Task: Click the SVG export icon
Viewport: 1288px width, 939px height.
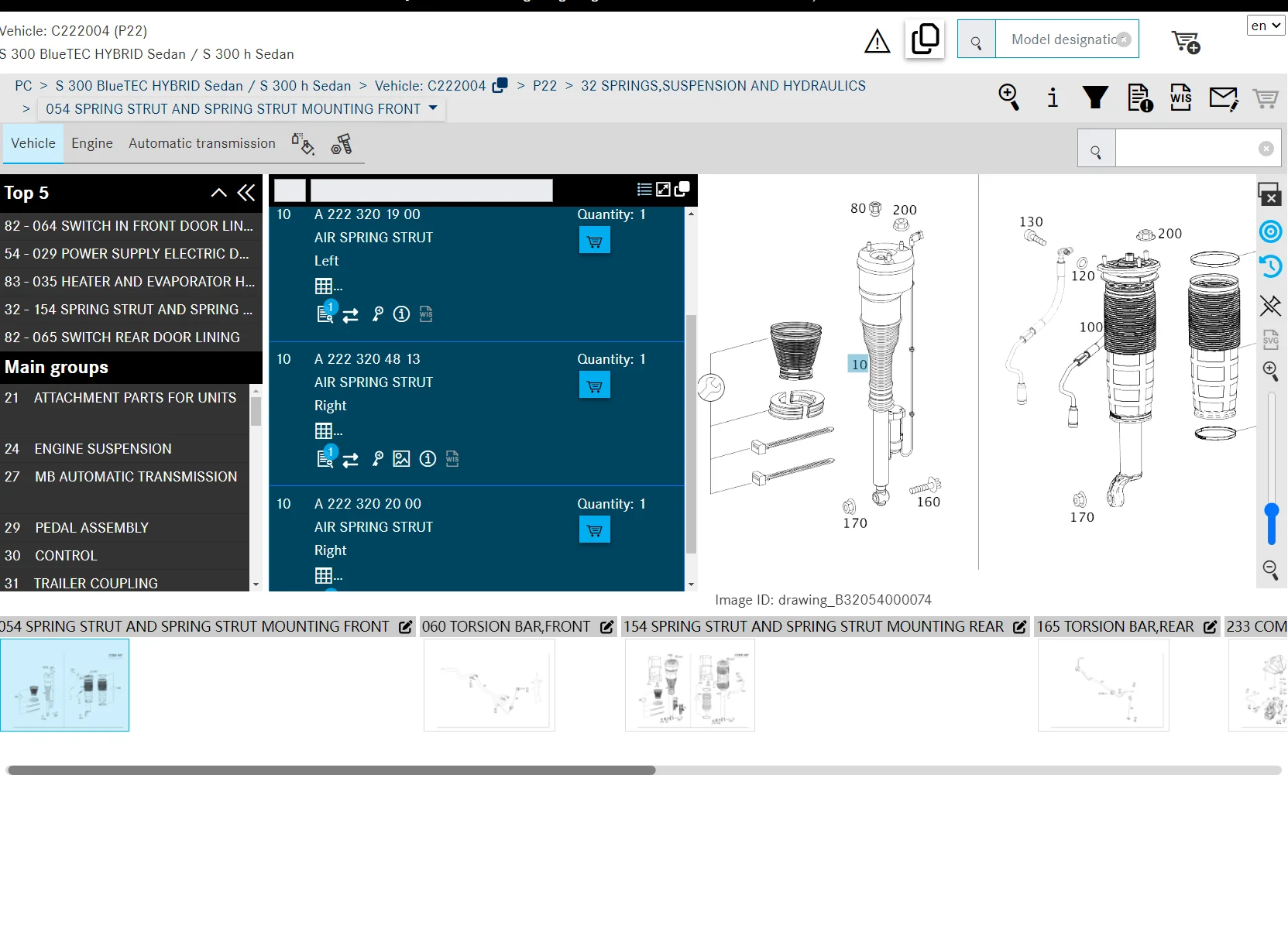Action: [x=1270, y=340]
